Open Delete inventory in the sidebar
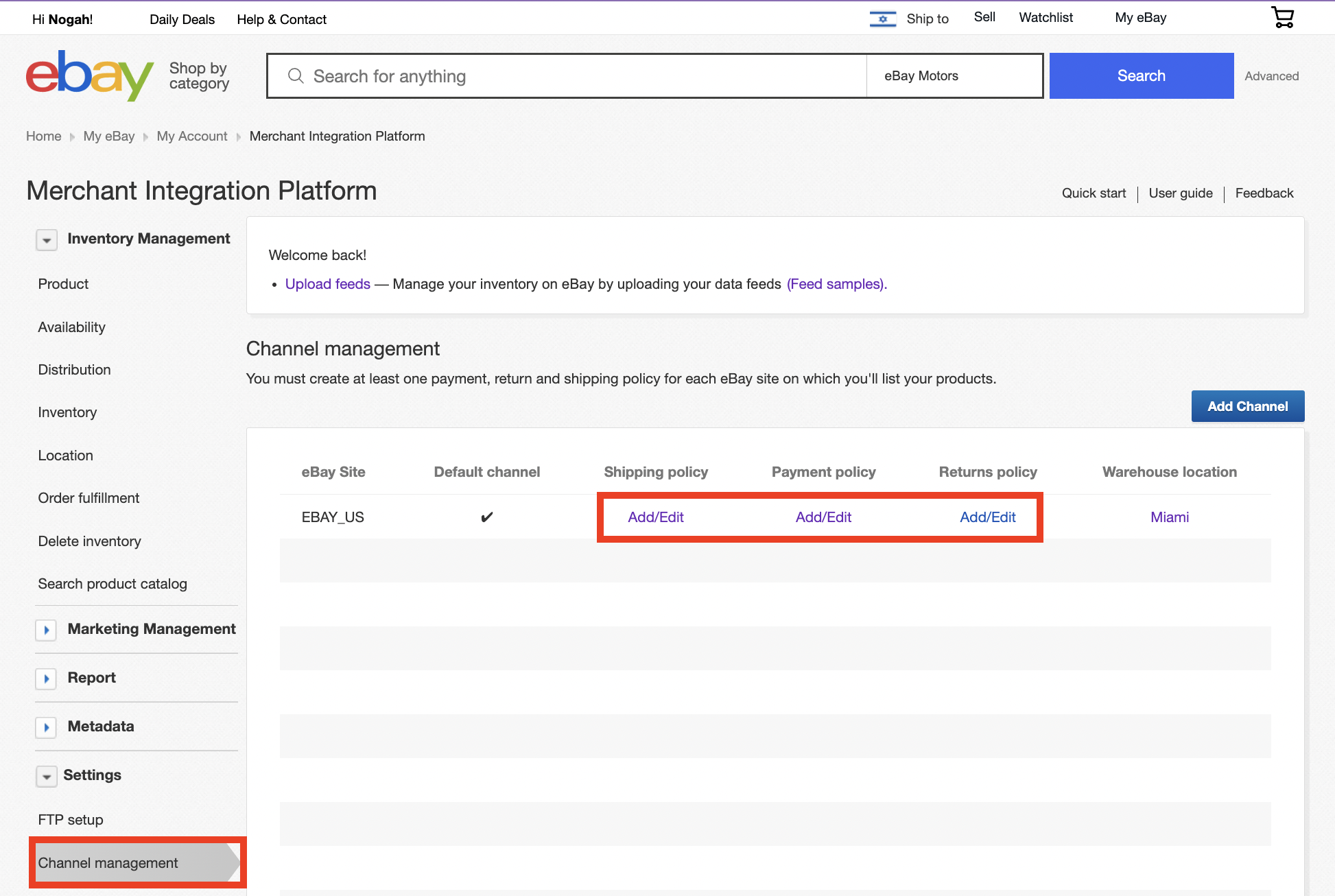Viewport: 1335px width, 896px height. 89,541
